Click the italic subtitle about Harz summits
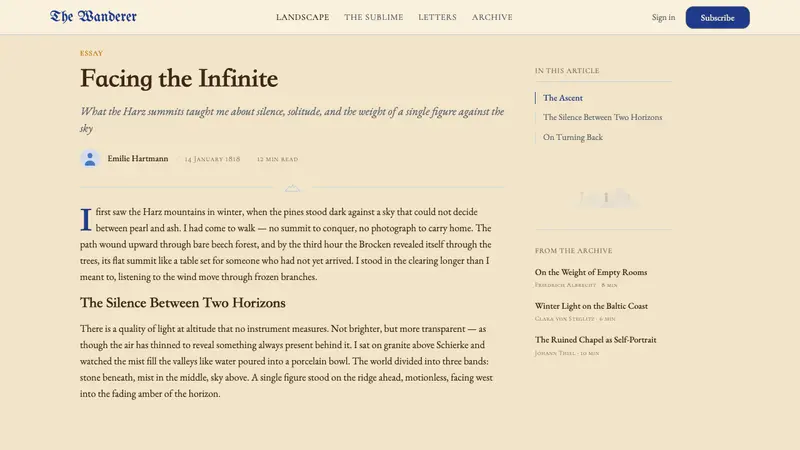 (292, 119)
